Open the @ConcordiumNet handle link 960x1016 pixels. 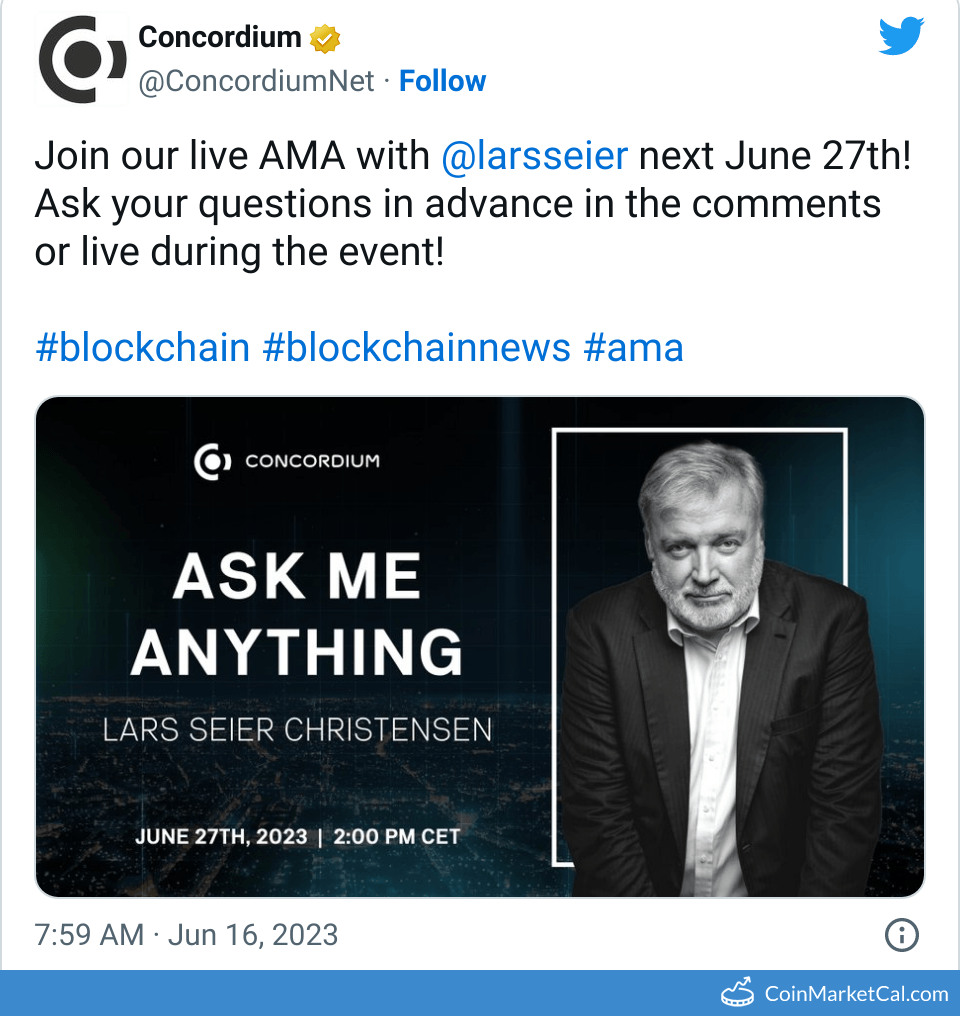point(256,81)
